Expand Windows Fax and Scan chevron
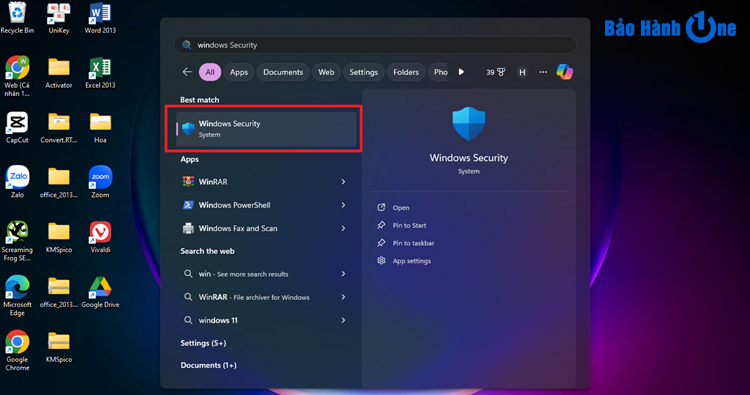Viewport: 750px width, 395px height. point(343,229)
